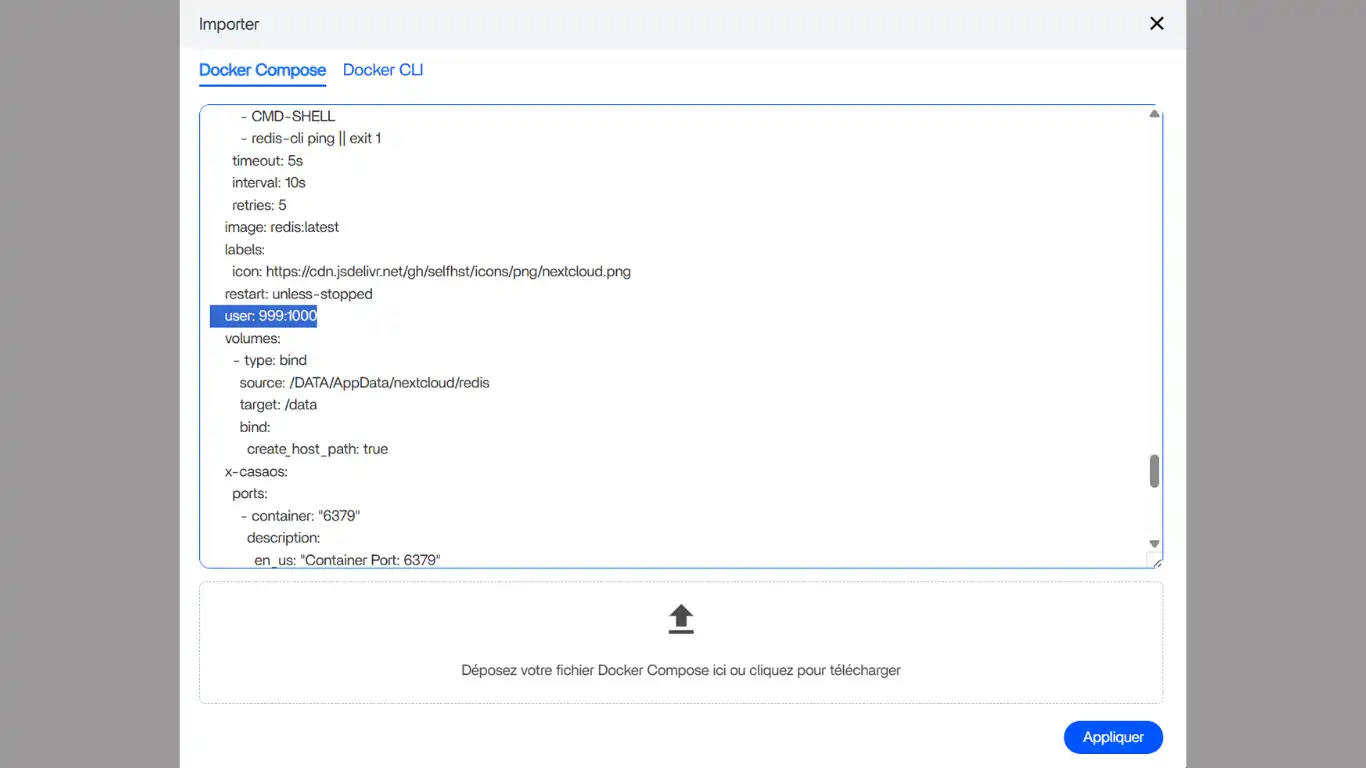Image resolution: width=1366 pixels, height=768 pixels.
Task: Click the upload arrow icon
Action: click(x=681, y=619)
